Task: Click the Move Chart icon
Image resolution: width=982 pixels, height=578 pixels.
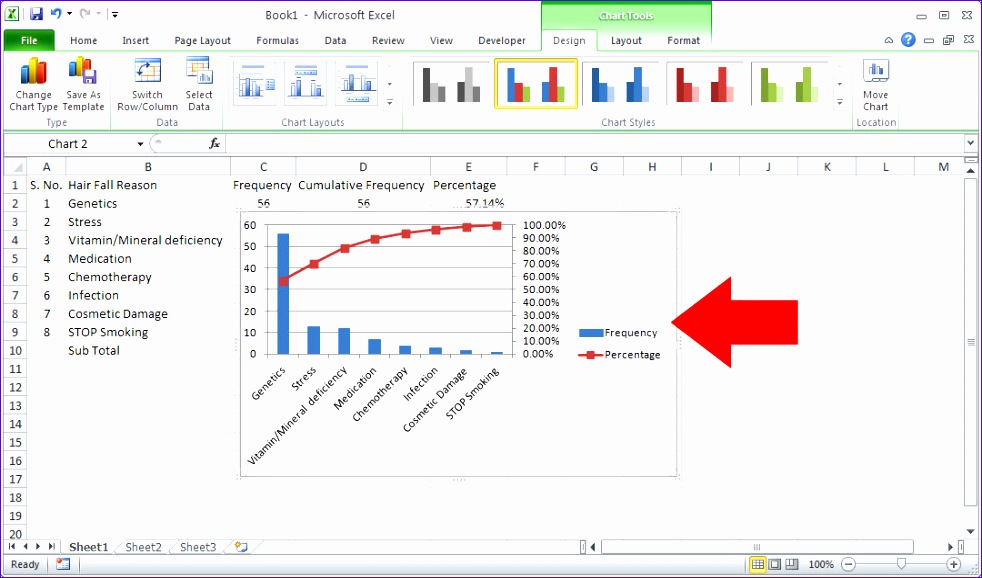Action: (875, 85)
